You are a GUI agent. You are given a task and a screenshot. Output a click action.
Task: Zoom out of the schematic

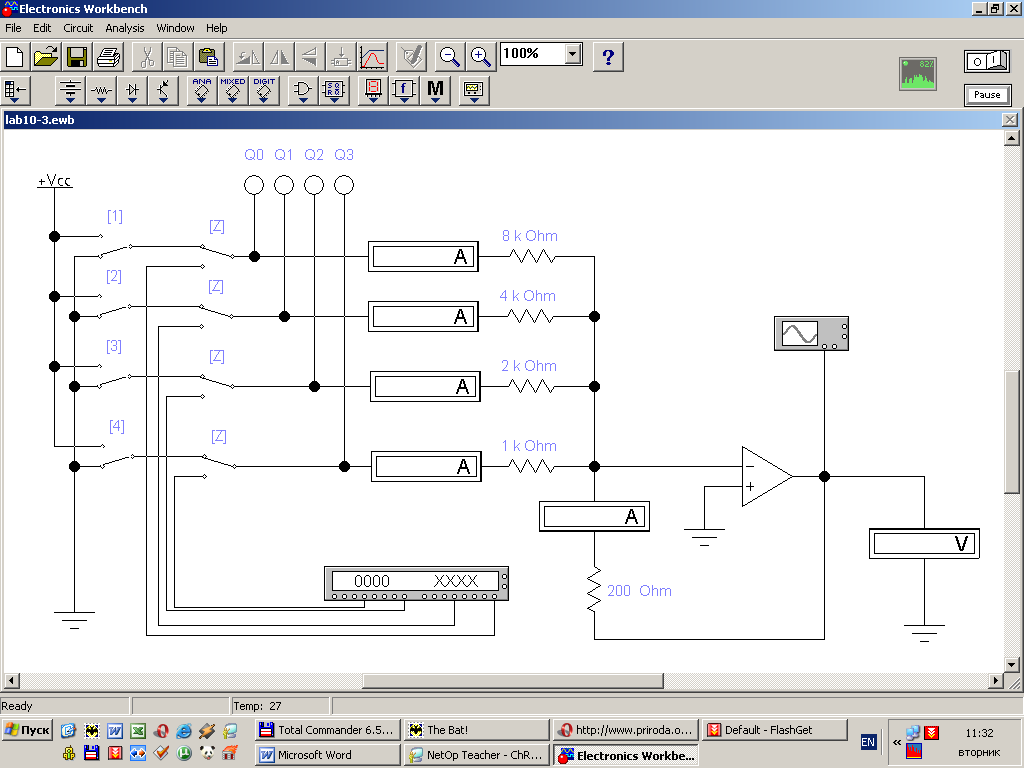tap(449, 57)
